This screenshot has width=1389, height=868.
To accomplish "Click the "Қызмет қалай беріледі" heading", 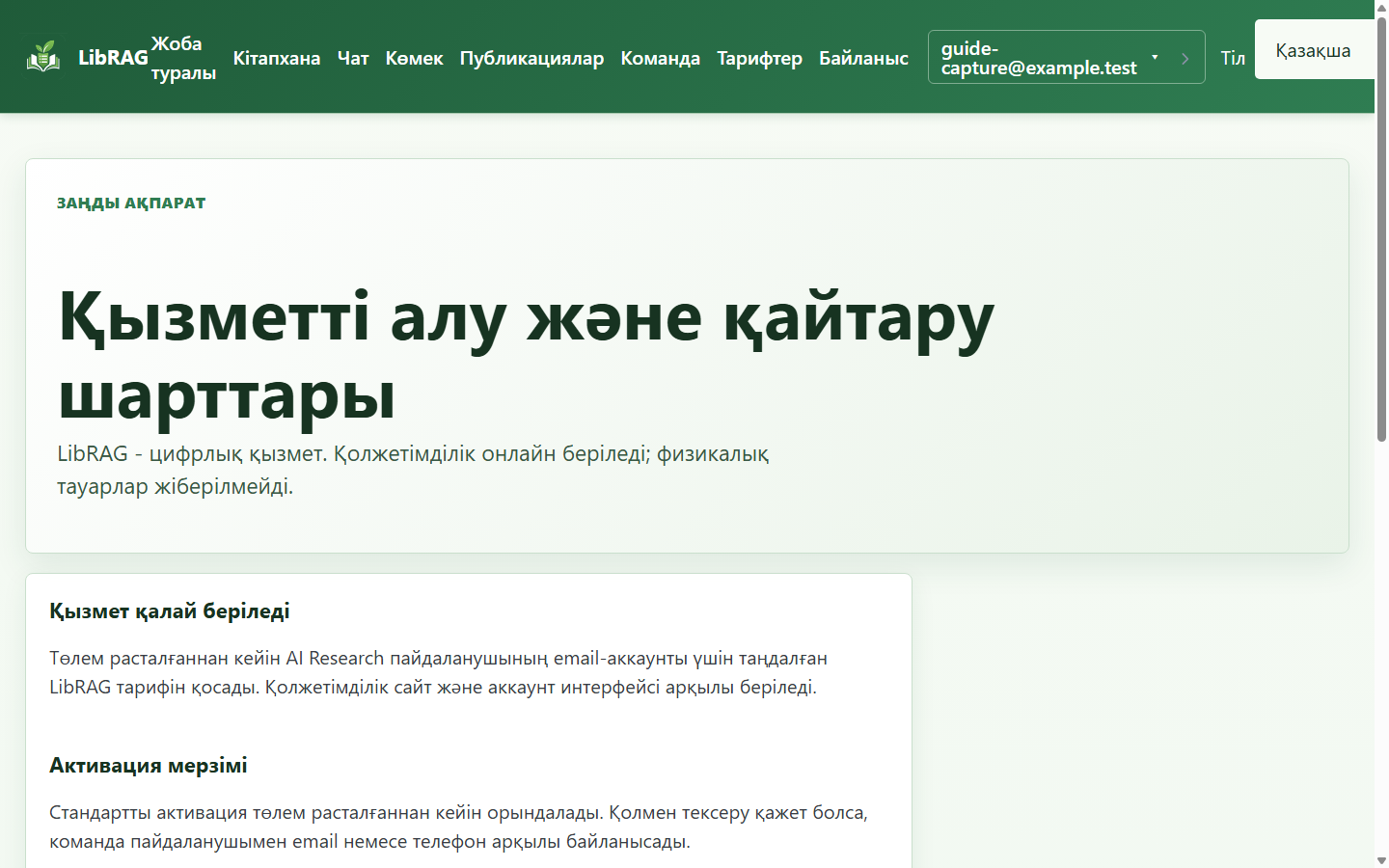I will 170,610.
